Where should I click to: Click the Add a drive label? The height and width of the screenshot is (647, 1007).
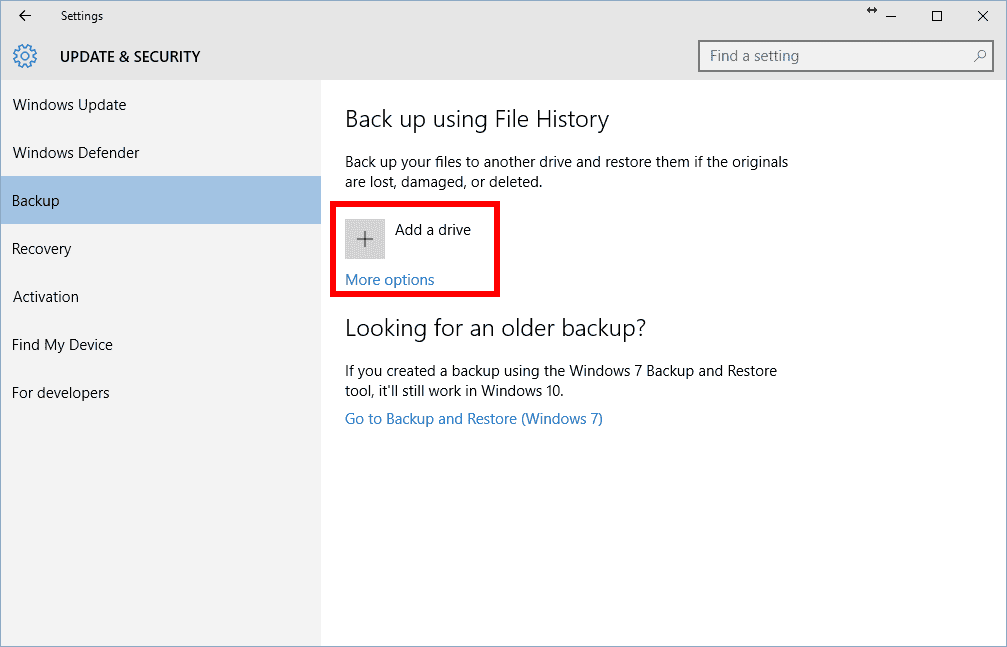coord(433,230)
